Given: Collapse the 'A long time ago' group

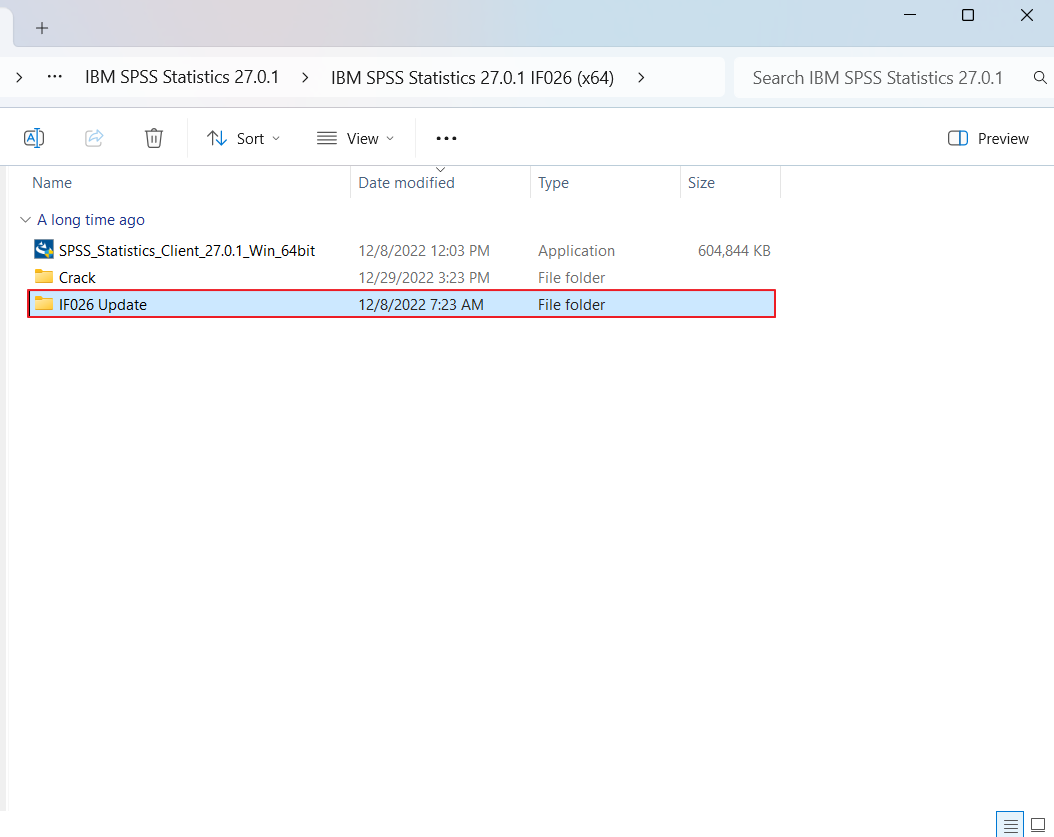Looking at the screenshot, I should click(x=25, y=220).
